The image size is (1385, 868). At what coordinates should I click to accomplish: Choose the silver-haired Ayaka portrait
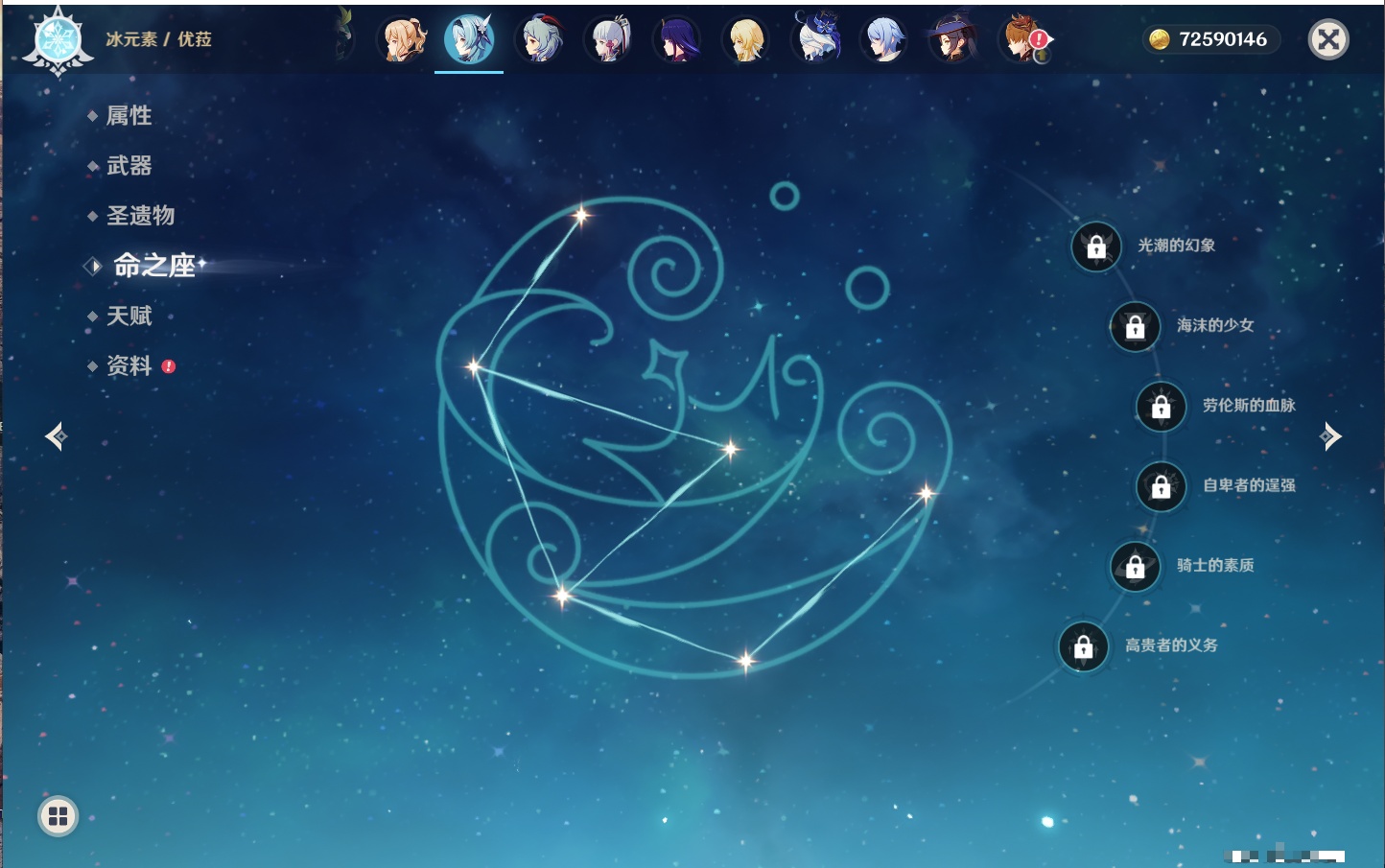(x=609, y=39)
